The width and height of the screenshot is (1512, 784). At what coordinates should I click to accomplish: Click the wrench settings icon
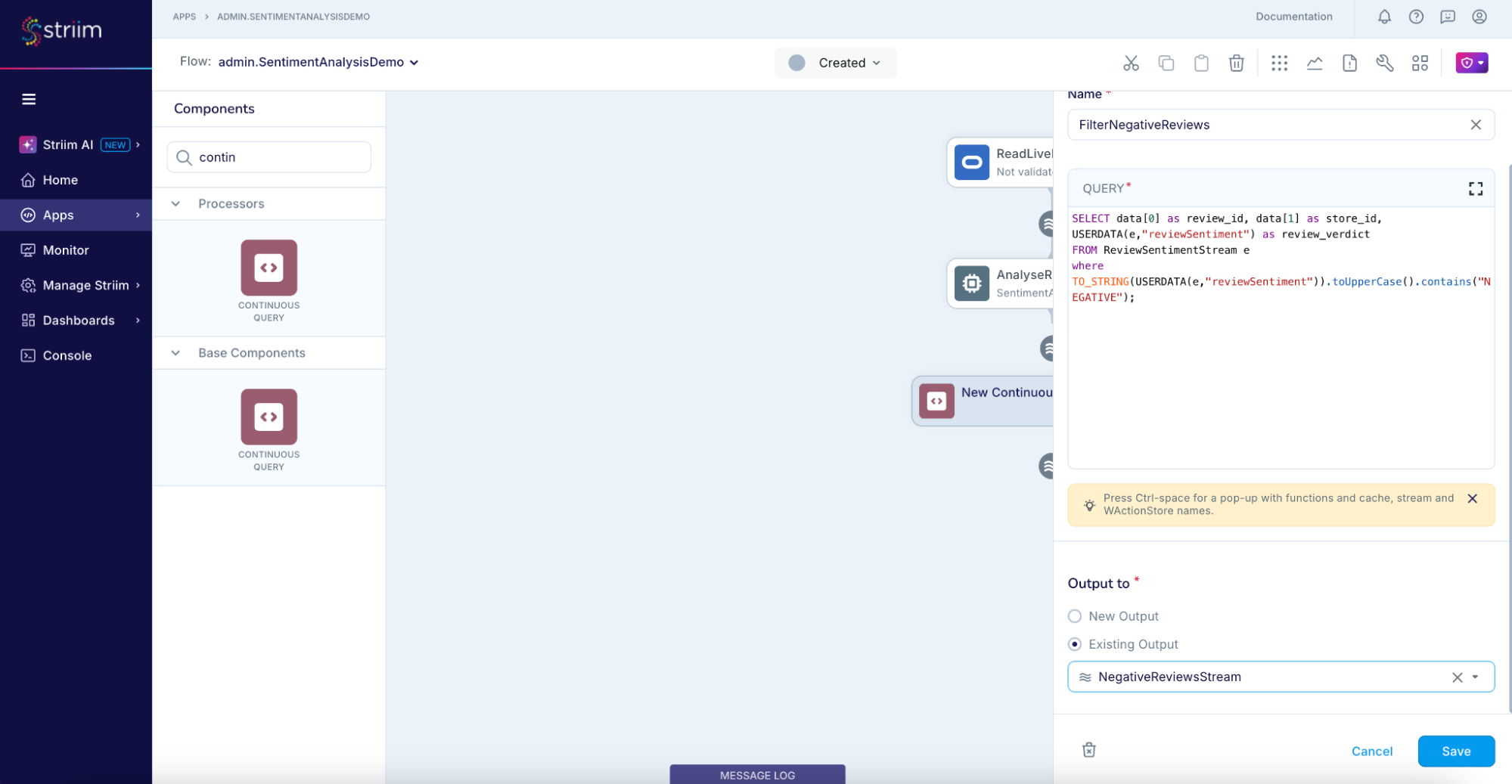1385,64
